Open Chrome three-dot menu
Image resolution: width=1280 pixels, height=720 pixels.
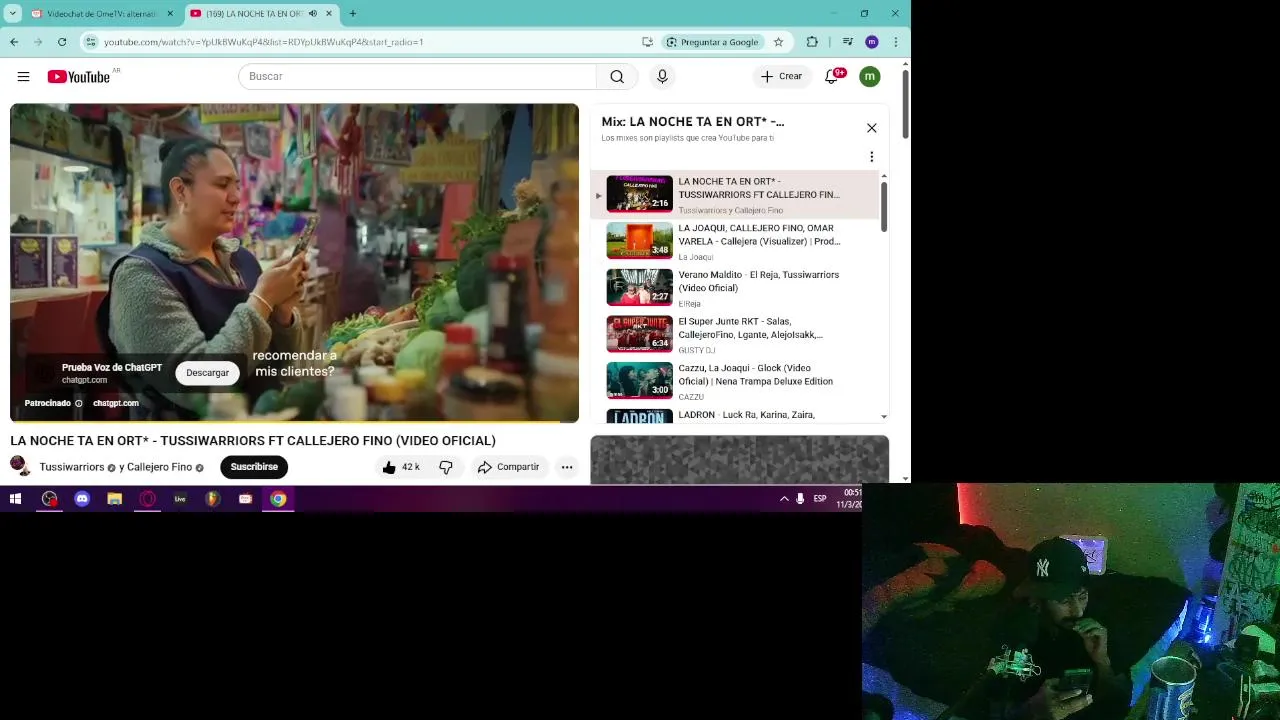pos(895,42)
